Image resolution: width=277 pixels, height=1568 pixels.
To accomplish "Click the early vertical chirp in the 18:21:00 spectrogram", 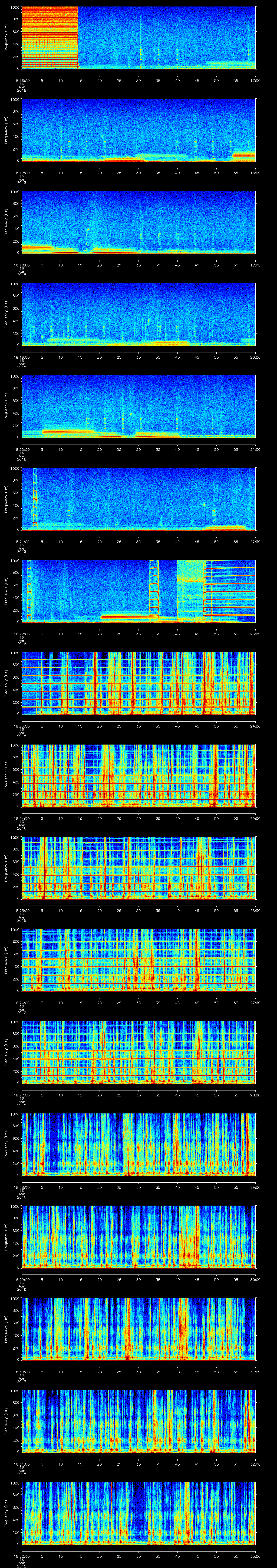I will (x=35, y=497).
